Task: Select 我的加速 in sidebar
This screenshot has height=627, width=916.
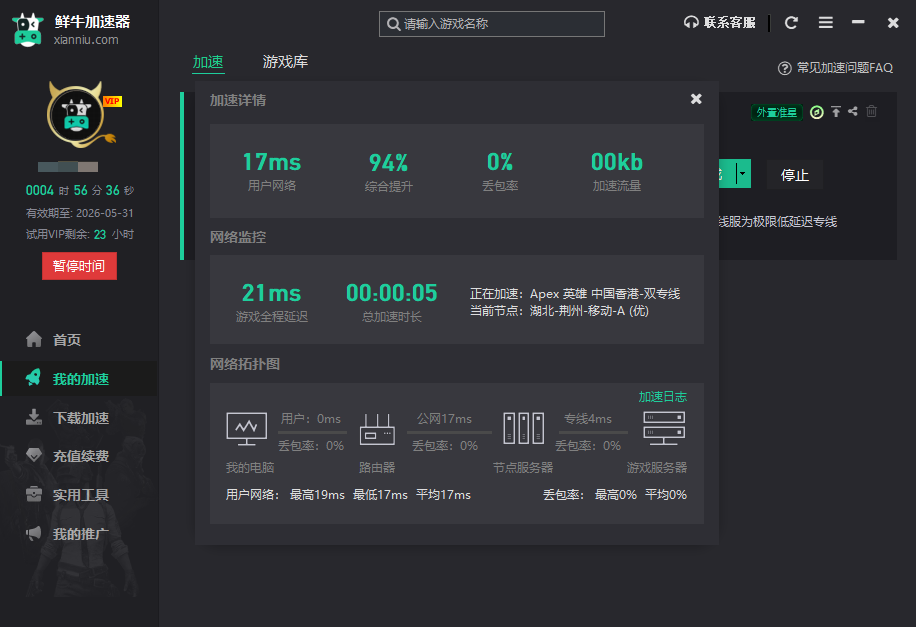Action: tap(79, 379)
